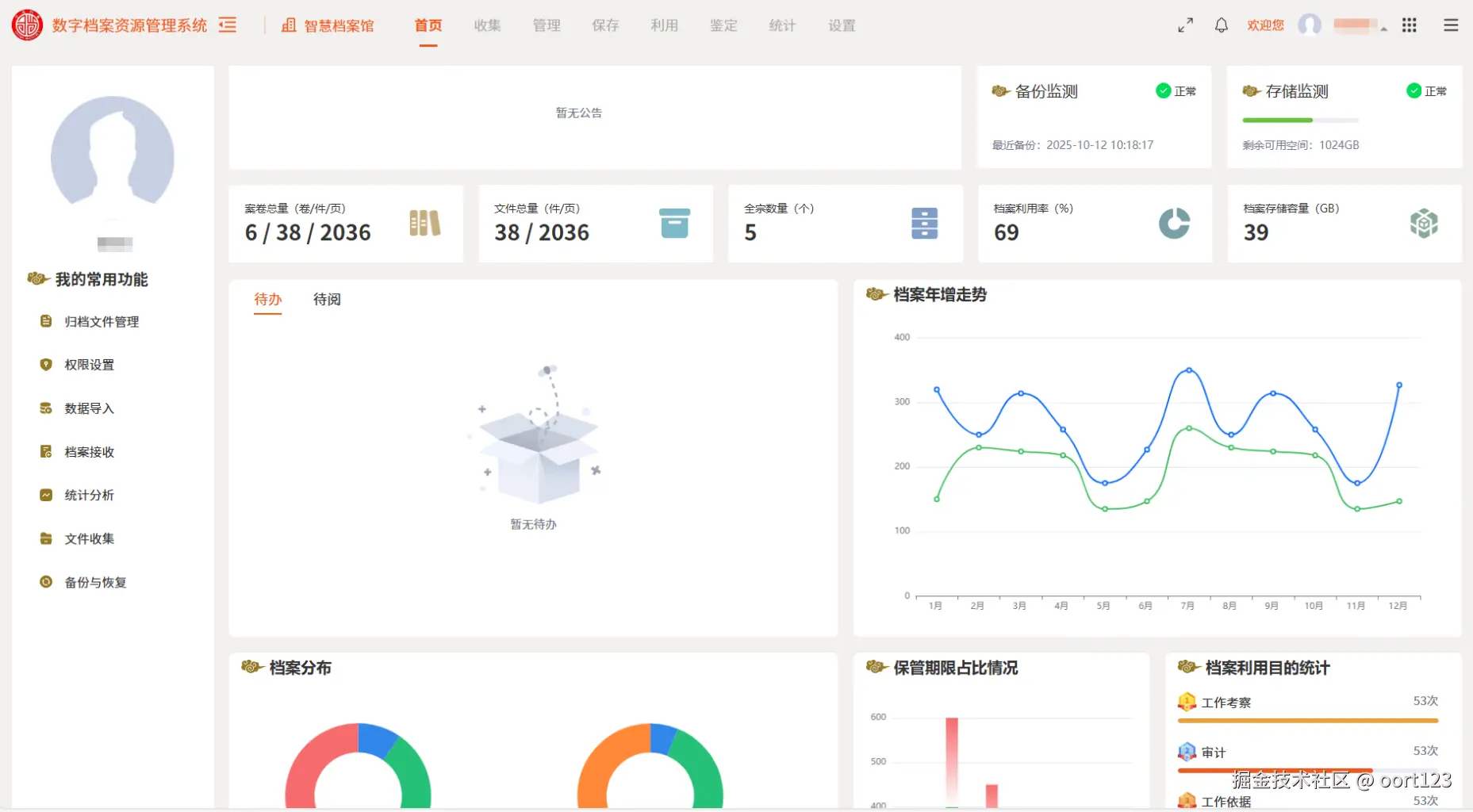
Task: Click the 档案存储容量 value 39
Action: coord(1256,232)
